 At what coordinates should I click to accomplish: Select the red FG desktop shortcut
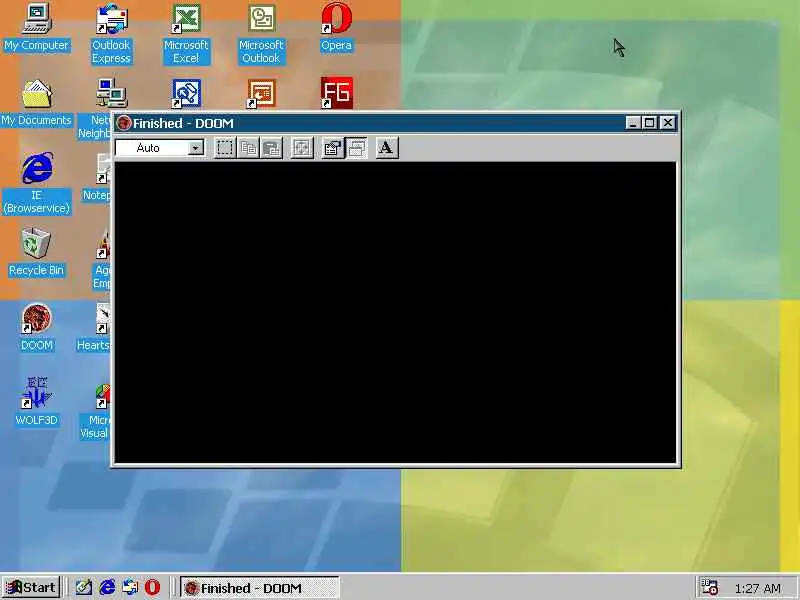click(336, 93)
